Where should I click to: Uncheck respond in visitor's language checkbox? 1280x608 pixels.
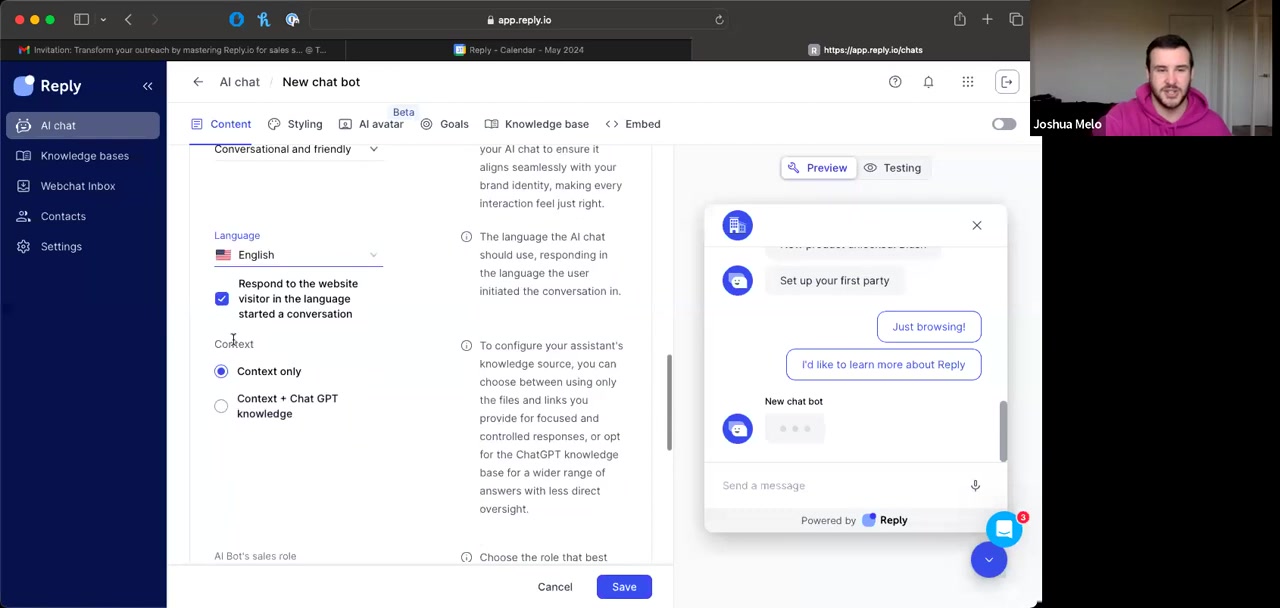pos(222,299)
